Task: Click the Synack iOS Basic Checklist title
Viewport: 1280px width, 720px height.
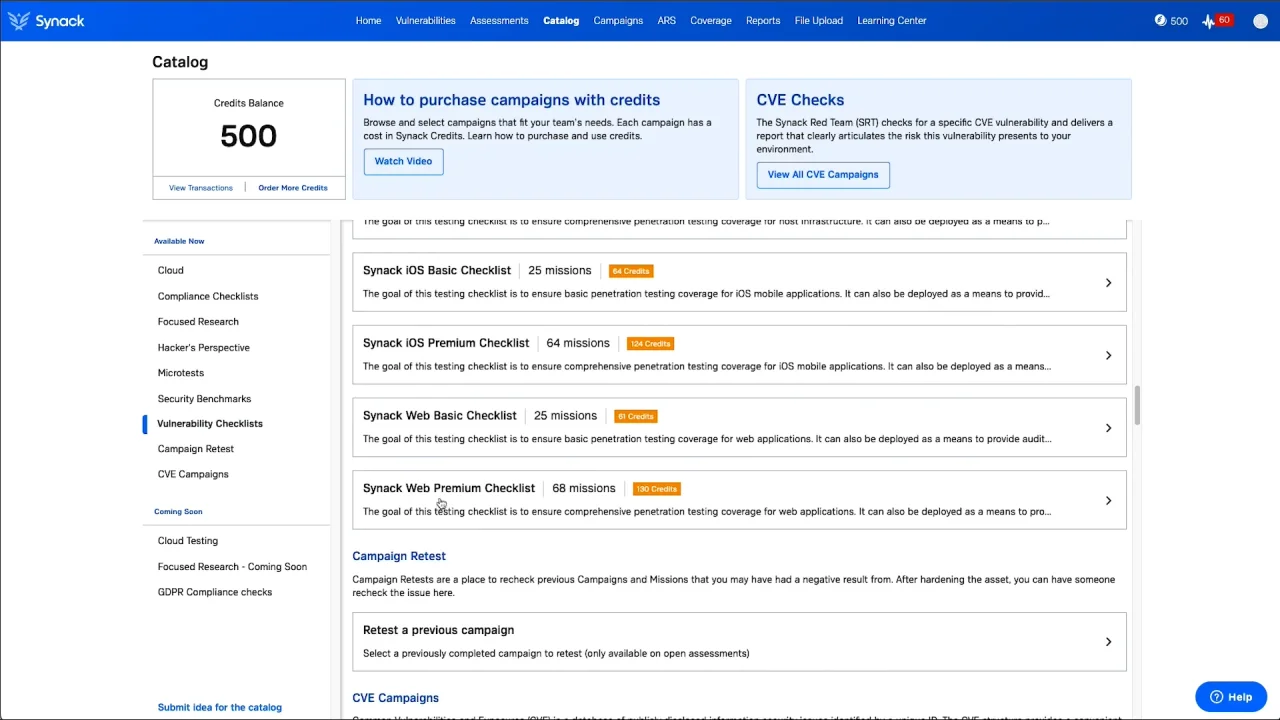Action: tap(437, 270)
